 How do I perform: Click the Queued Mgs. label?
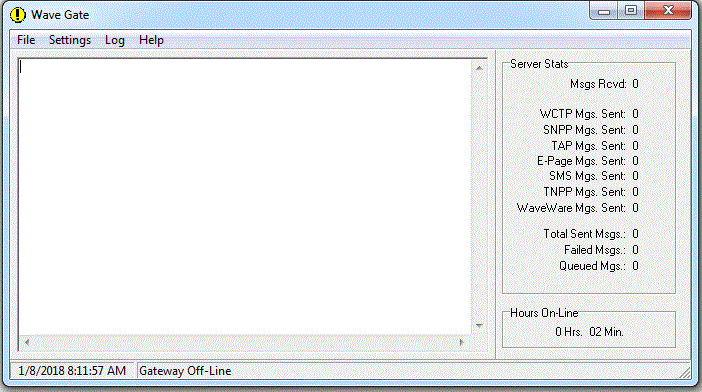(x=593, y=266)
